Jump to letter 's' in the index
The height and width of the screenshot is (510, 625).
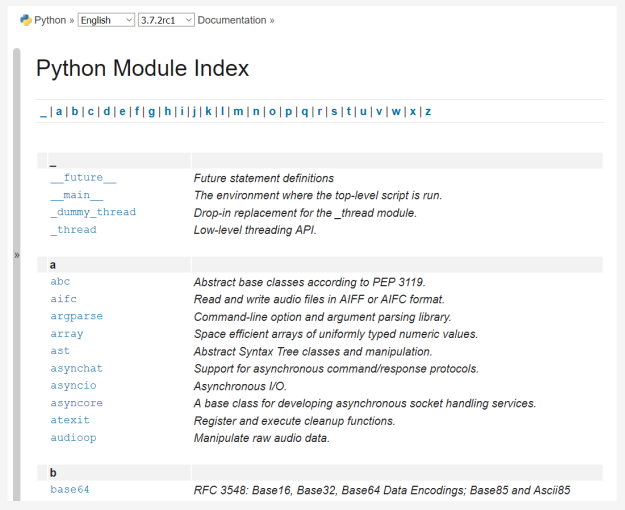tap(334, 111)
